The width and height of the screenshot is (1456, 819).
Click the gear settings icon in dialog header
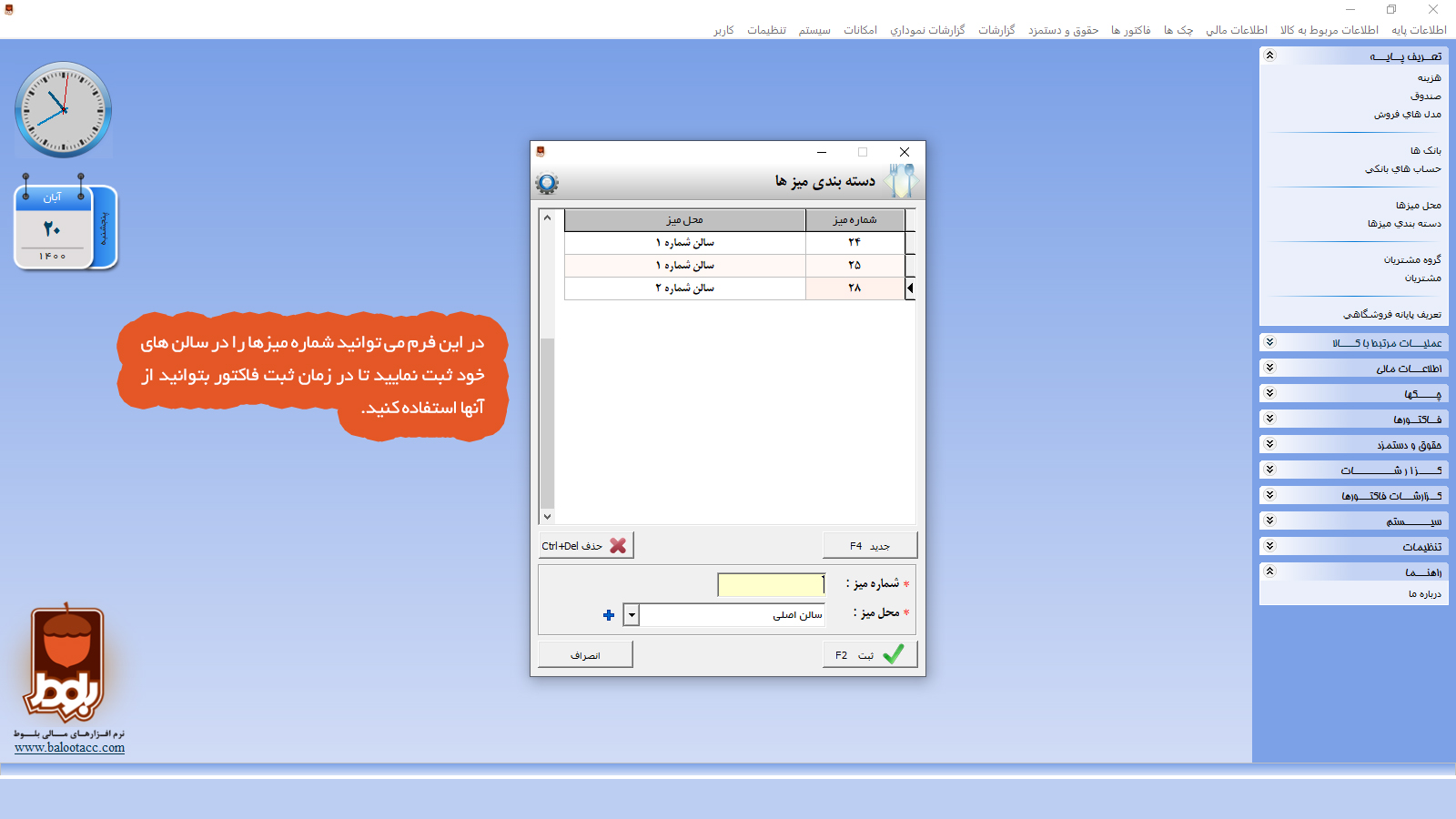click(x=547, y=184)
